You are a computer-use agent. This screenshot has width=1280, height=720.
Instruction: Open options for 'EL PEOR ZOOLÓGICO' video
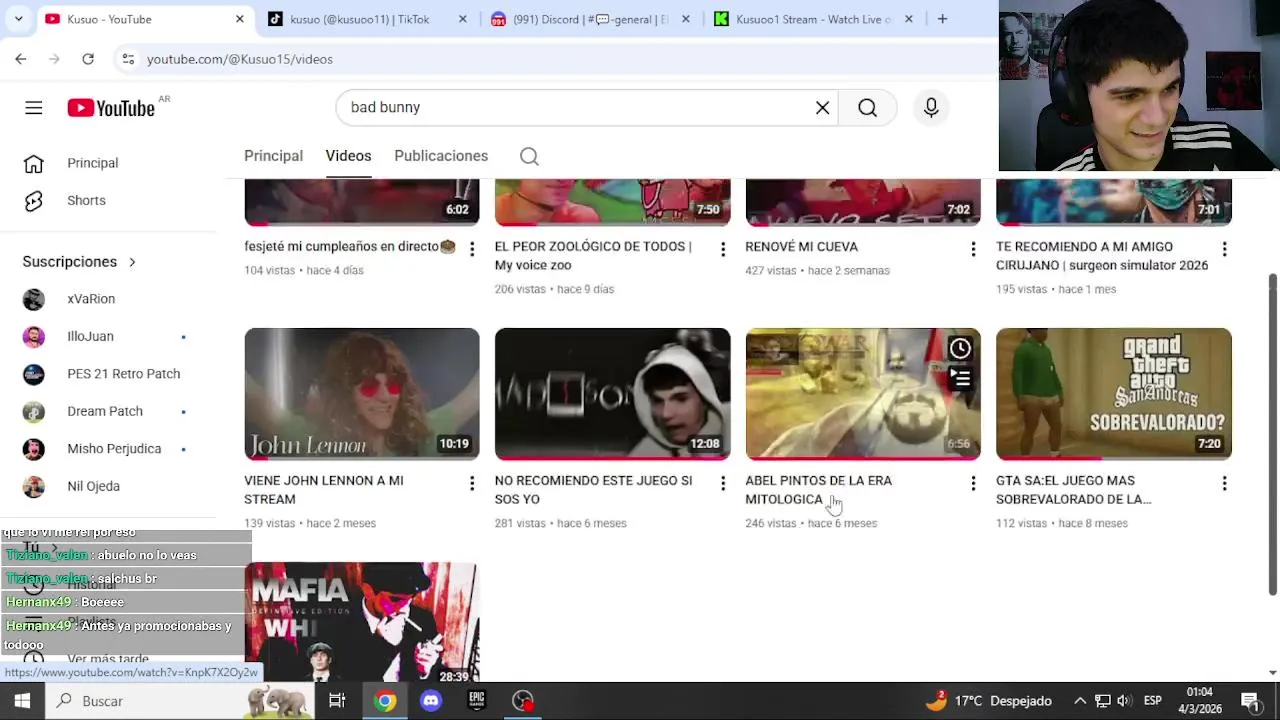coord(723,249)
